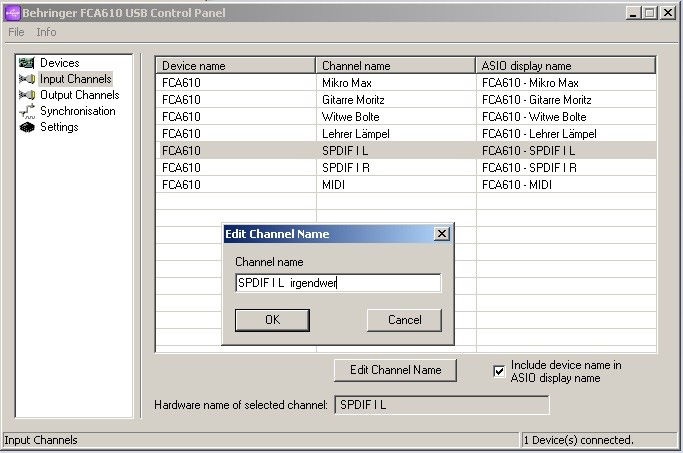Click ASIO name FCA610 - SPDIF I L

(x=528, y=151)
